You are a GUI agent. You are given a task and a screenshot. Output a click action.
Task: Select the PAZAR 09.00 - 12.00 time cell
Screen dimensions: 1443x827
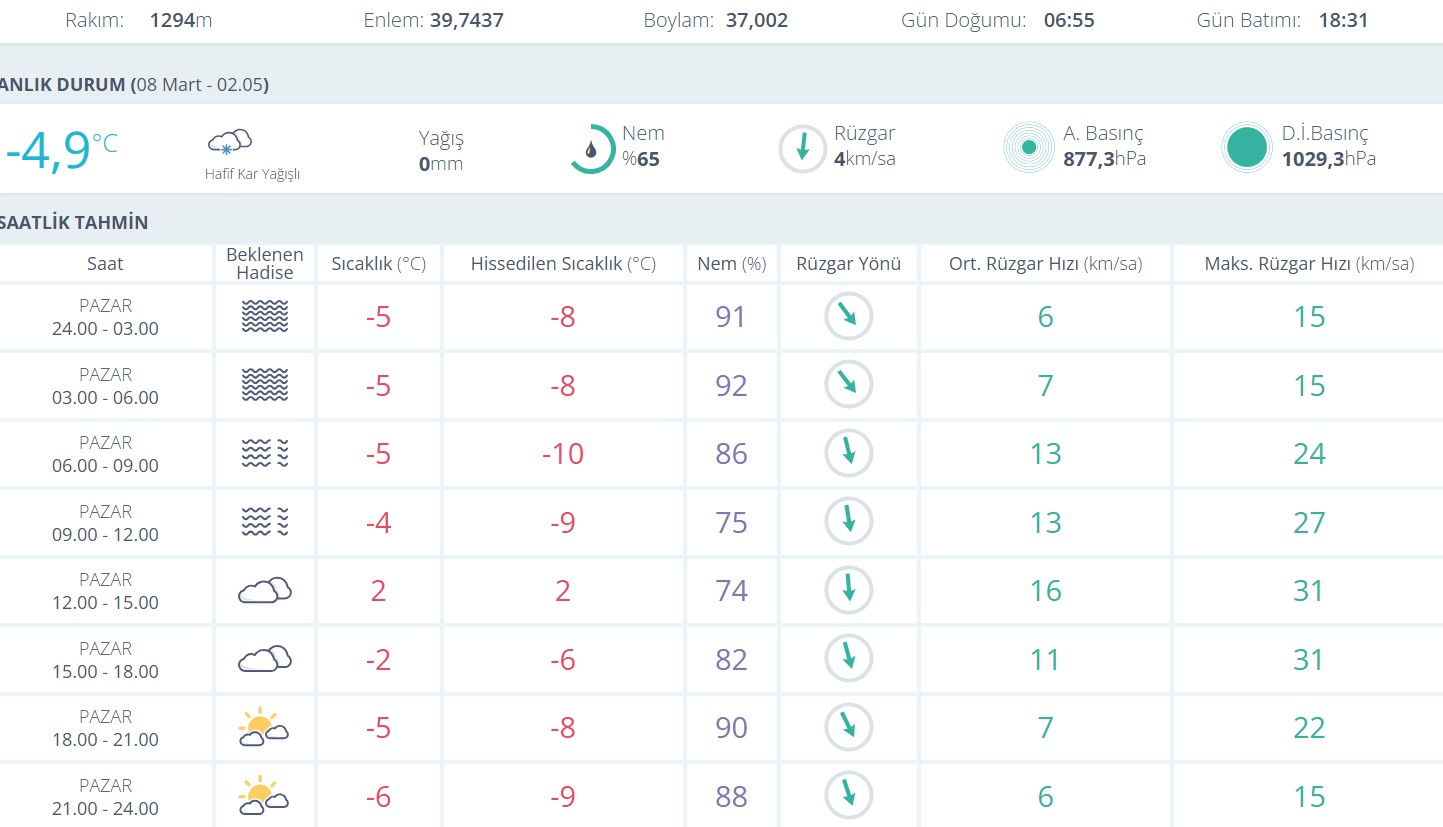click(105, 523)
